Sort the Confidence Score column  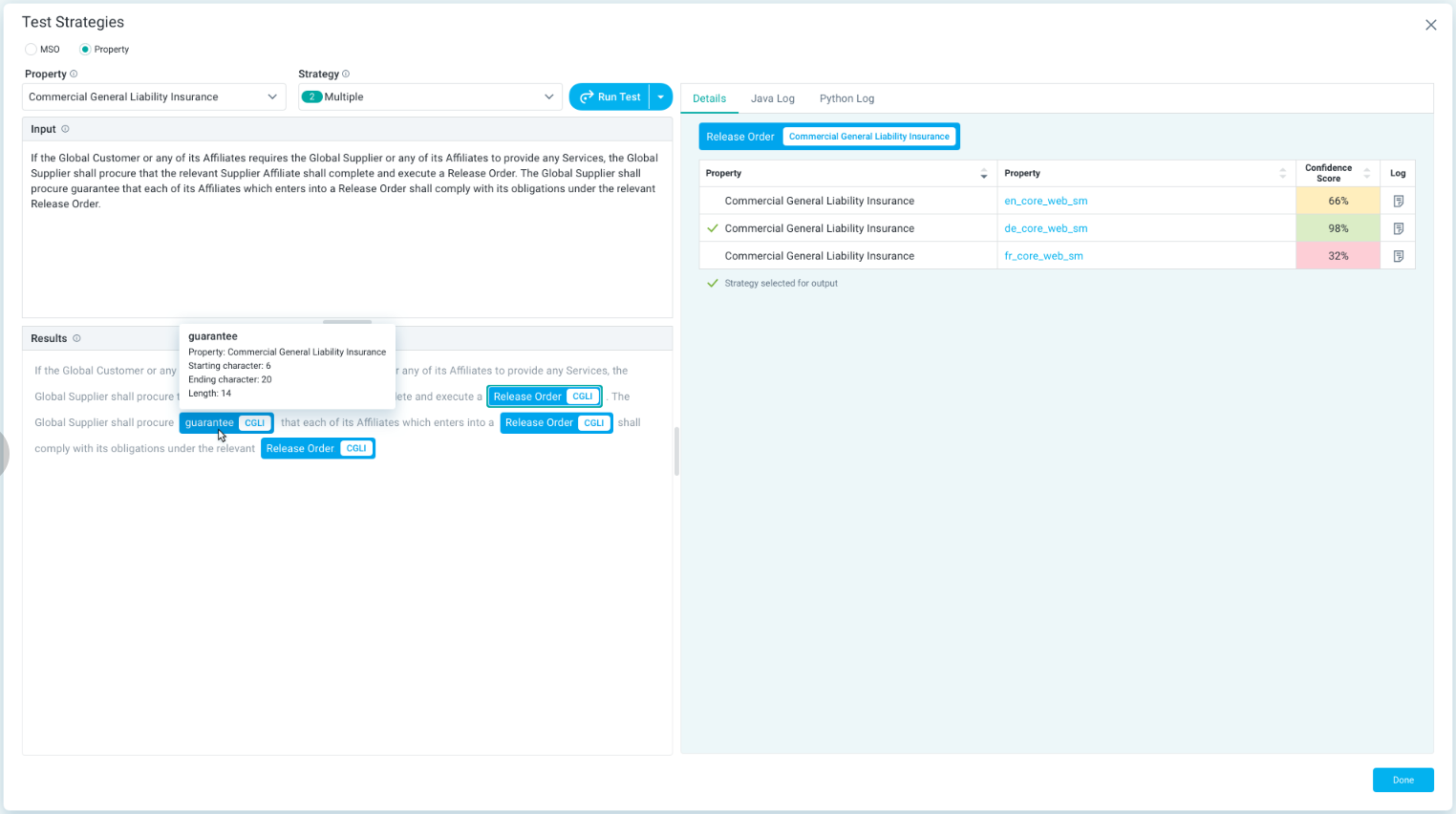pyautogui.click(x=1366, y=173)
